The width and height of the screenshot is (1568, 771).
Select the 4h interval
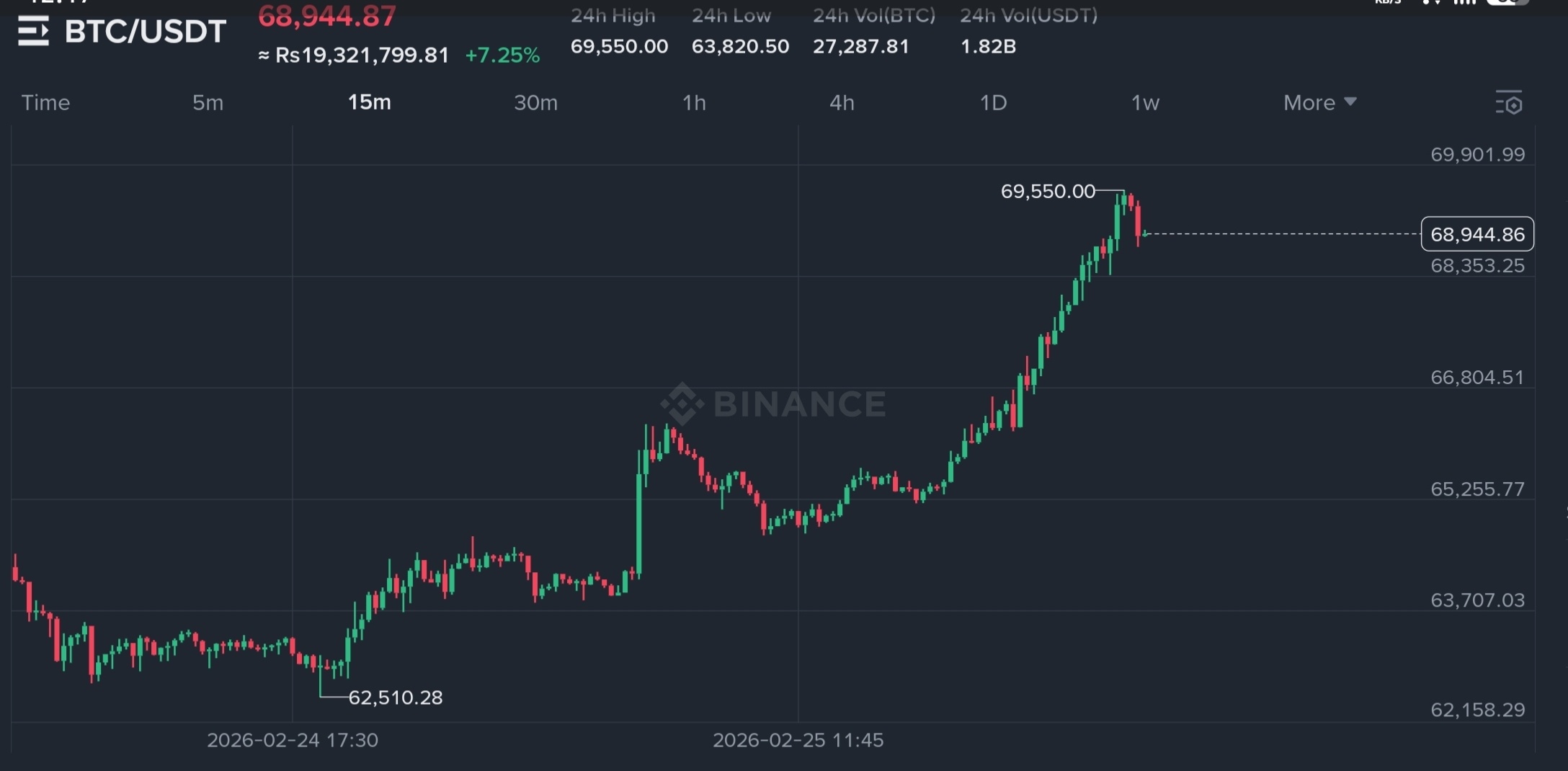tap(842, 102)
